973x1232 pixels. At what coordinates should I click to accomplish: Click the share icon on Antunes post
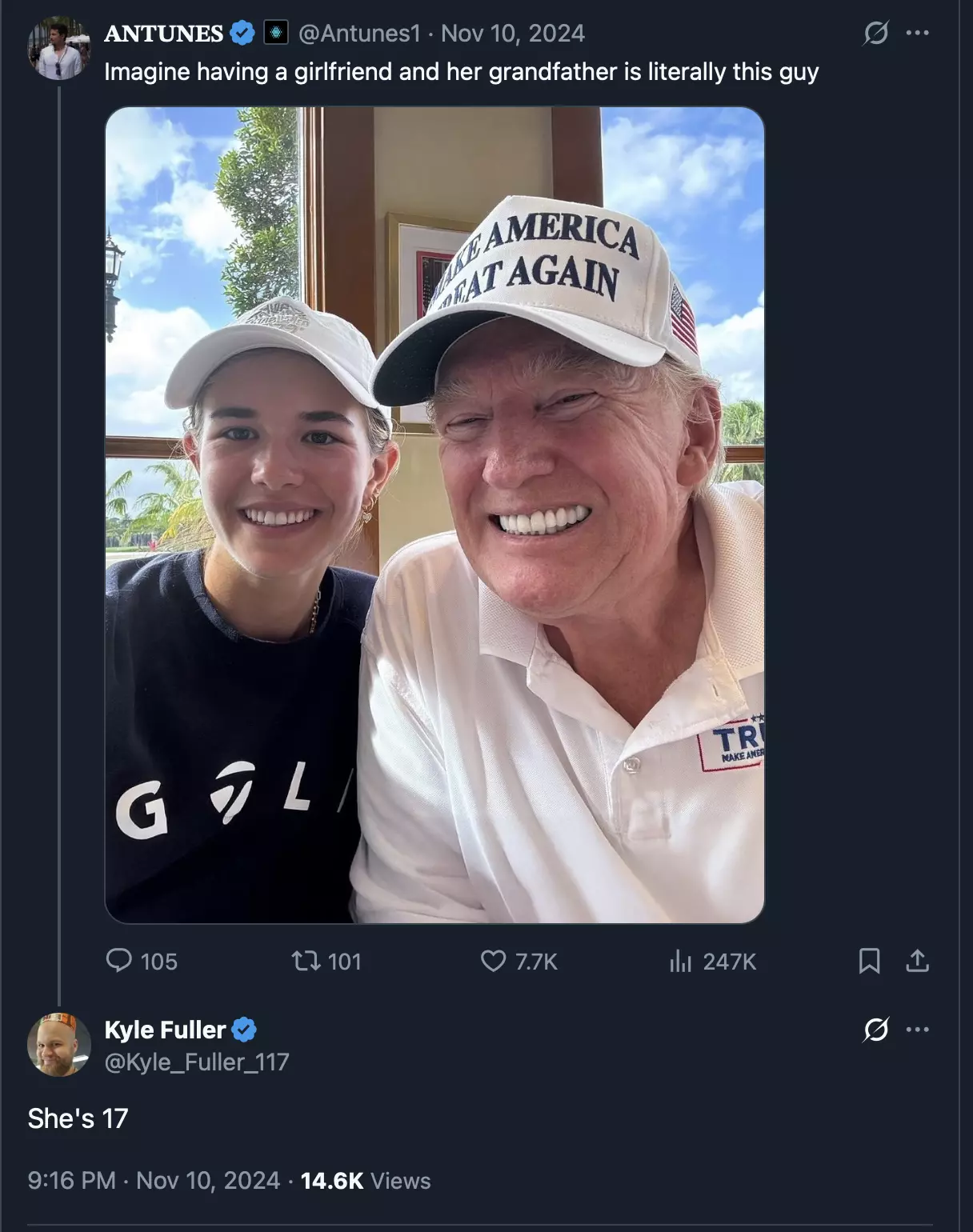pos(917,960)
